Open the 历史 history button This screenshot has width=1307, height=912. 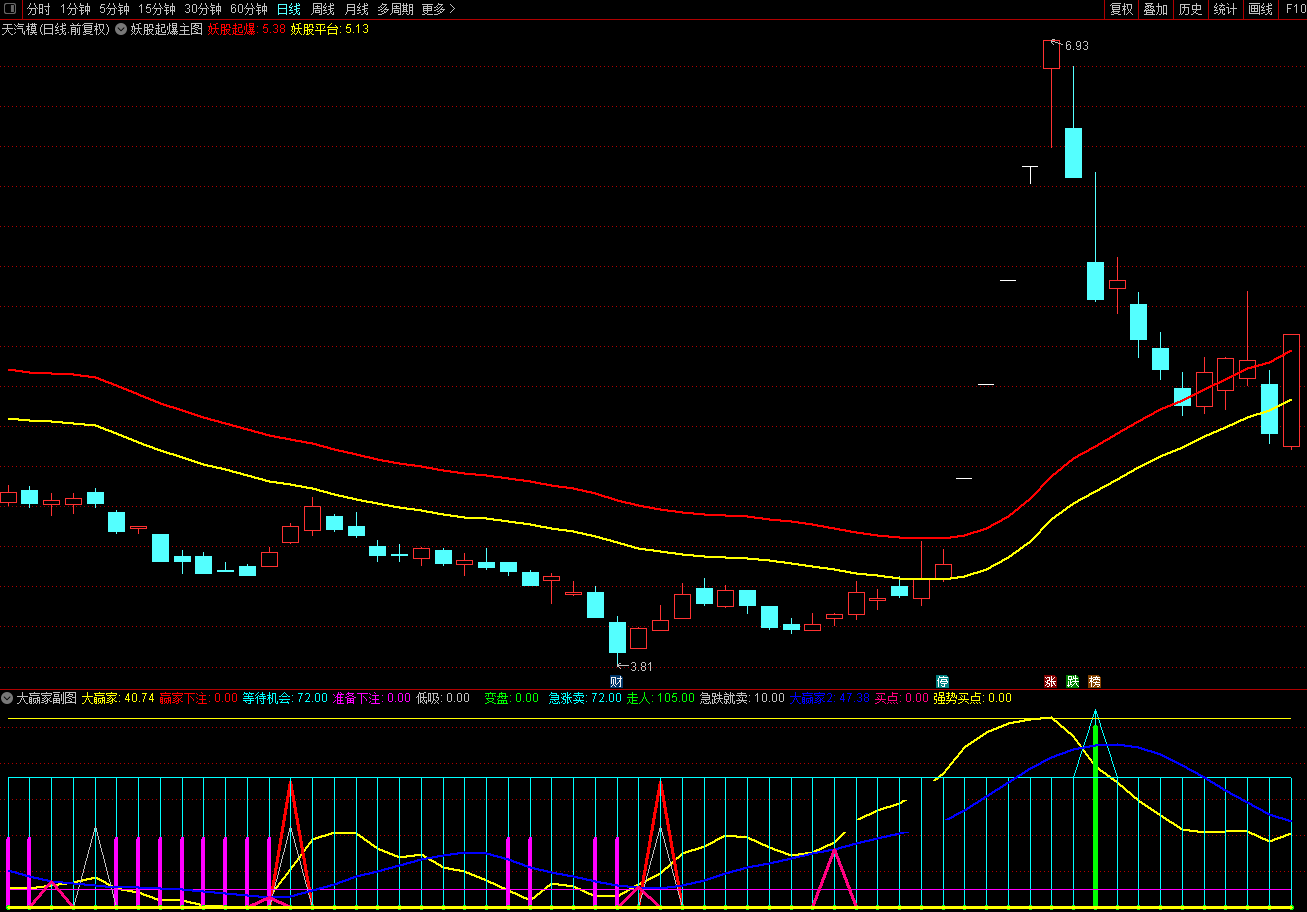coord(1190,9)
